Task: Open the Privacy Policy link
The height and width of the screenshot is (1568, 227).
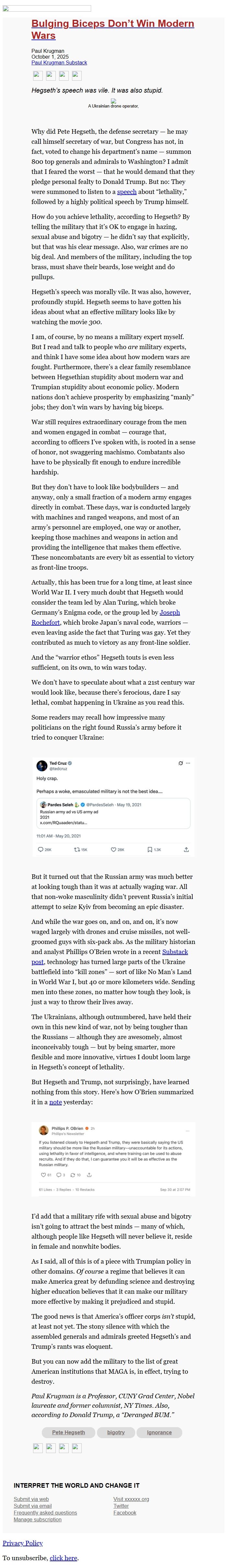Action: (23, 1543)
